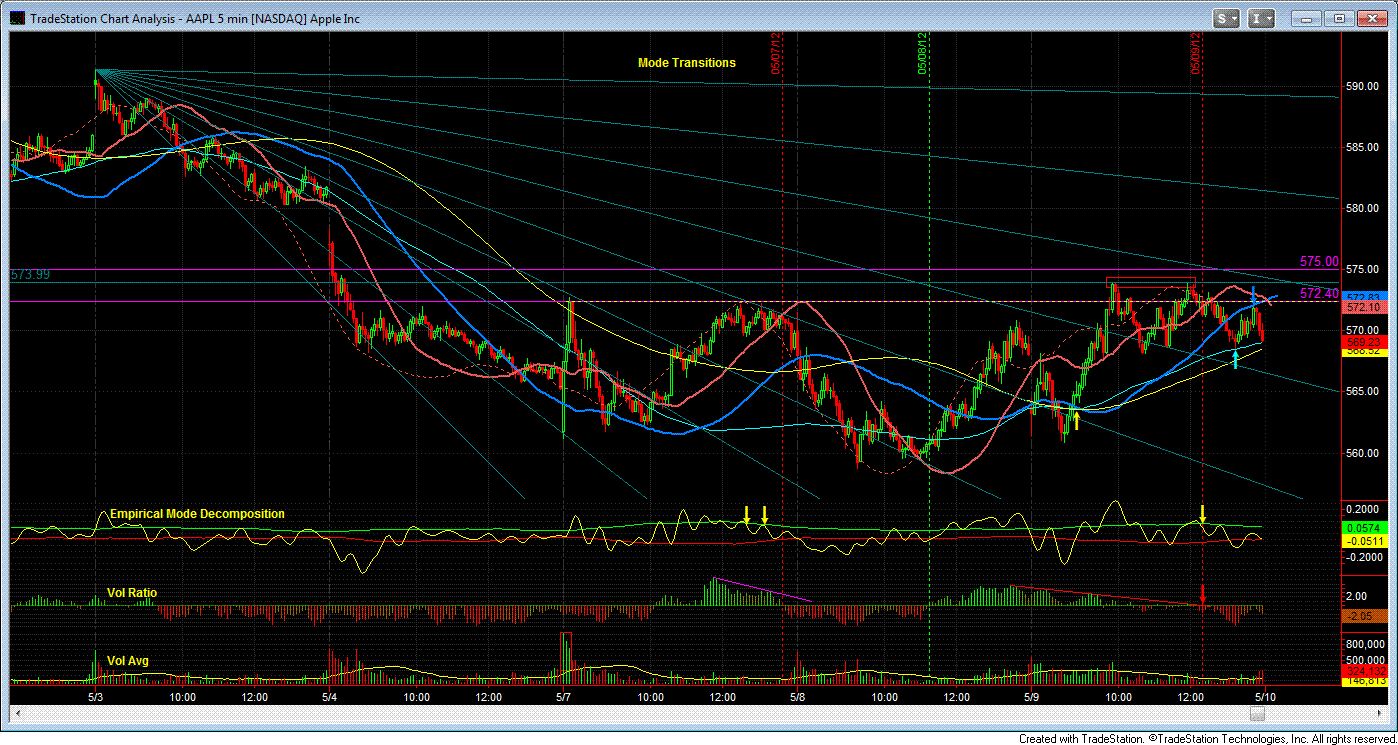Click the red down arrow in Vol Ratio pane
Image resolution: width=1398 pixels, height=745 pixels.
(1202, 596)
